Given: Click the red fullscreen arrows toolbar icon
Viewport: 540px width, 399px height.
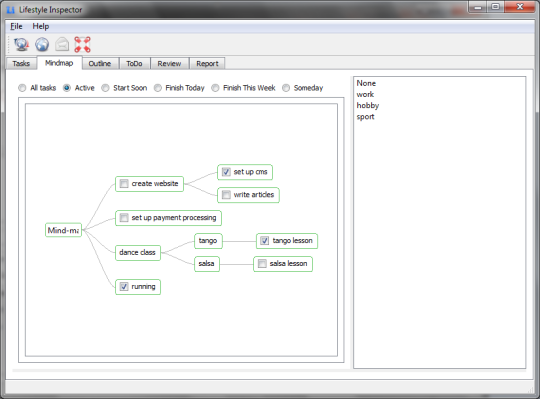Looking at the screenshot, I should pyautogui.click(x=82, y=44).
